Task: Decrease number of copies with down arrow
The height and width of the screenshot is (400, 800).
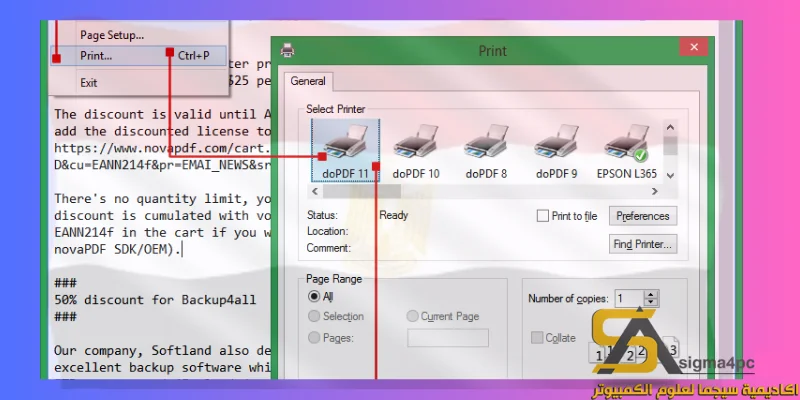Action: coord(651,303)
